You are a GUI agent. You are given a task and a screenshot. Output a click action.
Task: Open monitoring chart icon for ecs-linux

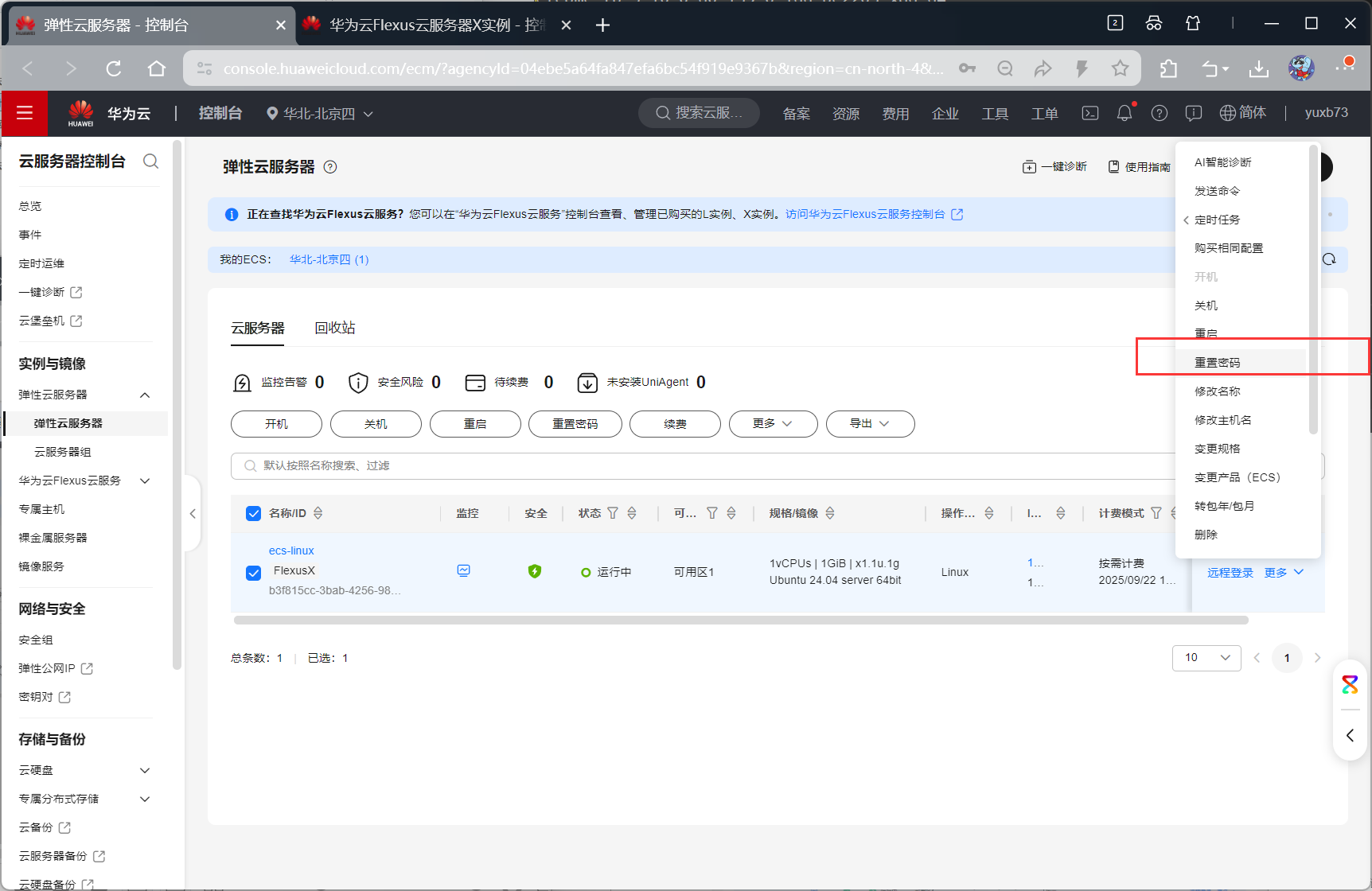point(464,570)
